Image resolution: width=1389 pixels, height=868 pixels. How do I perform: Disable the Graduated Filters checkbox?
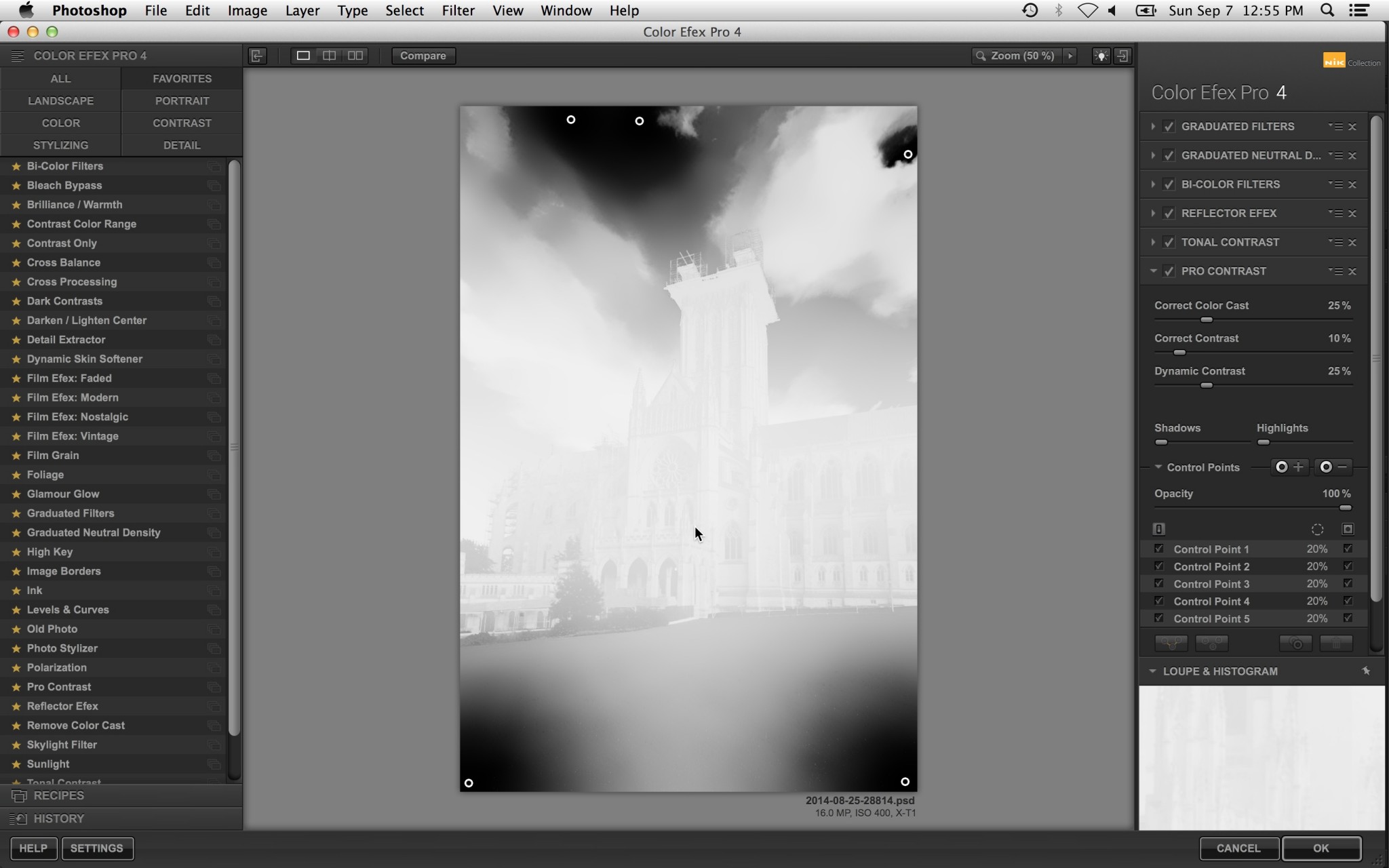[1169, 127]
